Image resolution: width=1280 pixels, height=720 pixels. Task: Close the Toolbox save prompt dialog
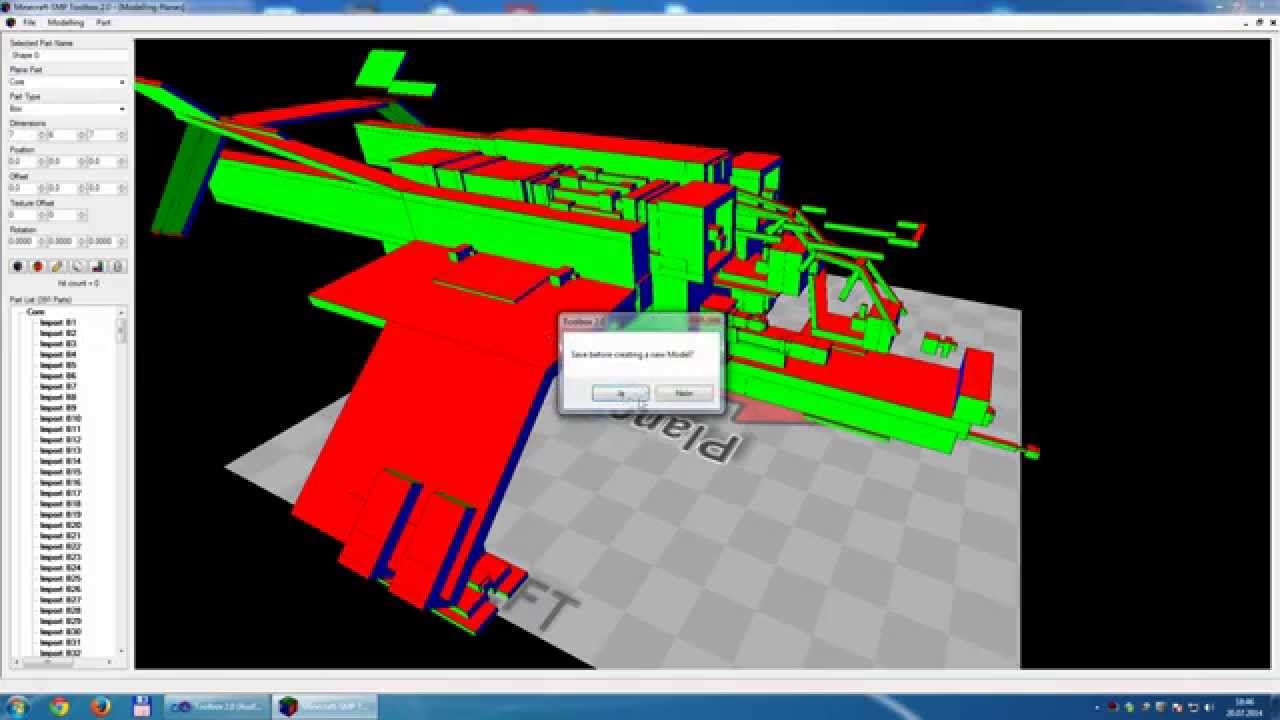tap(707, 321)
